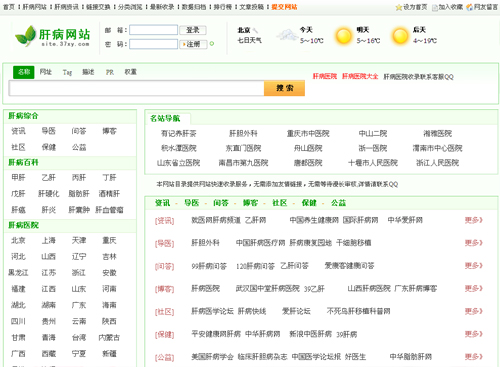Select the 名称 search tab

[24, 72]
